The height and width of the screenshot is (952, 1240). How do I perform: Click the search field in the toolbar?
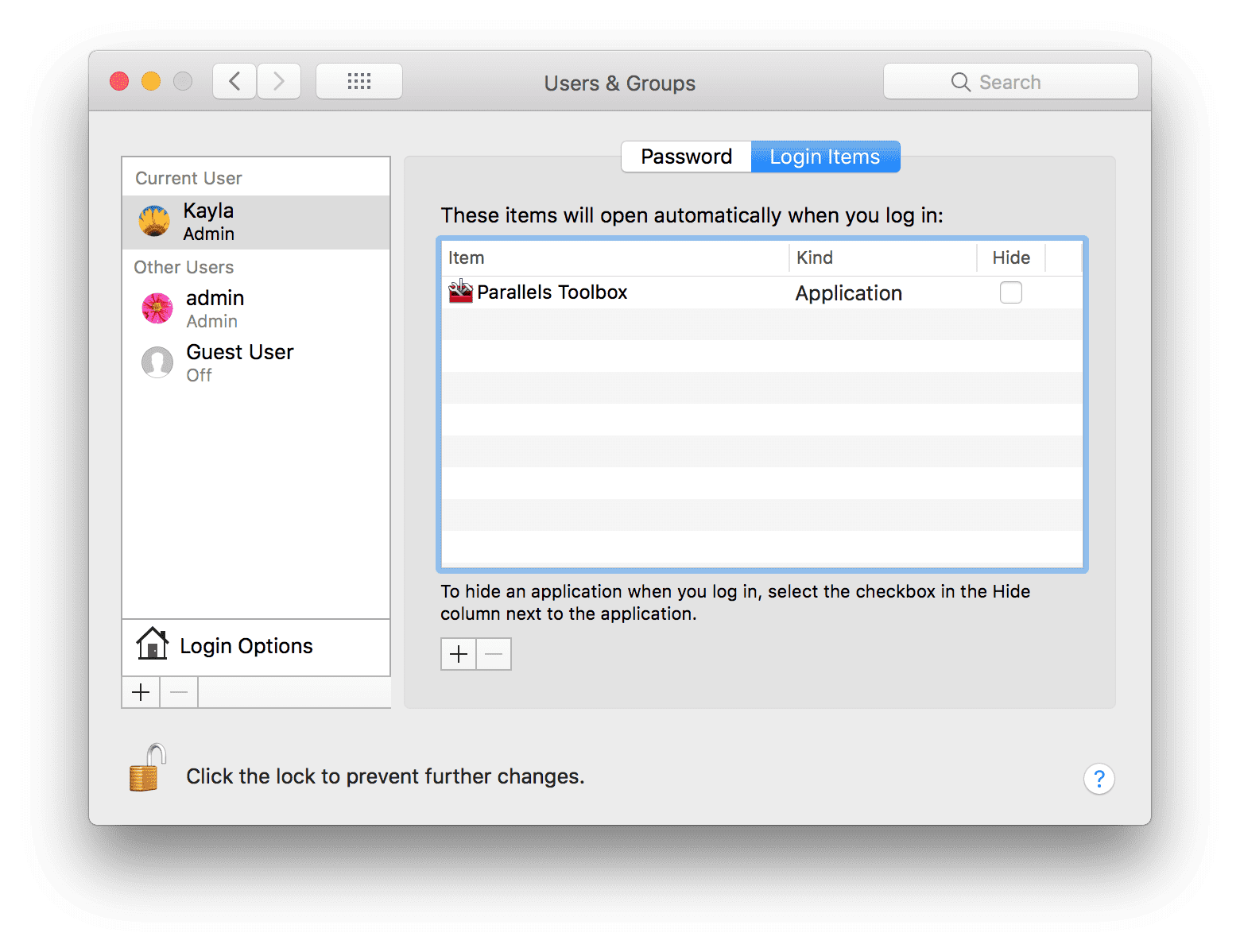(1010, 81)
